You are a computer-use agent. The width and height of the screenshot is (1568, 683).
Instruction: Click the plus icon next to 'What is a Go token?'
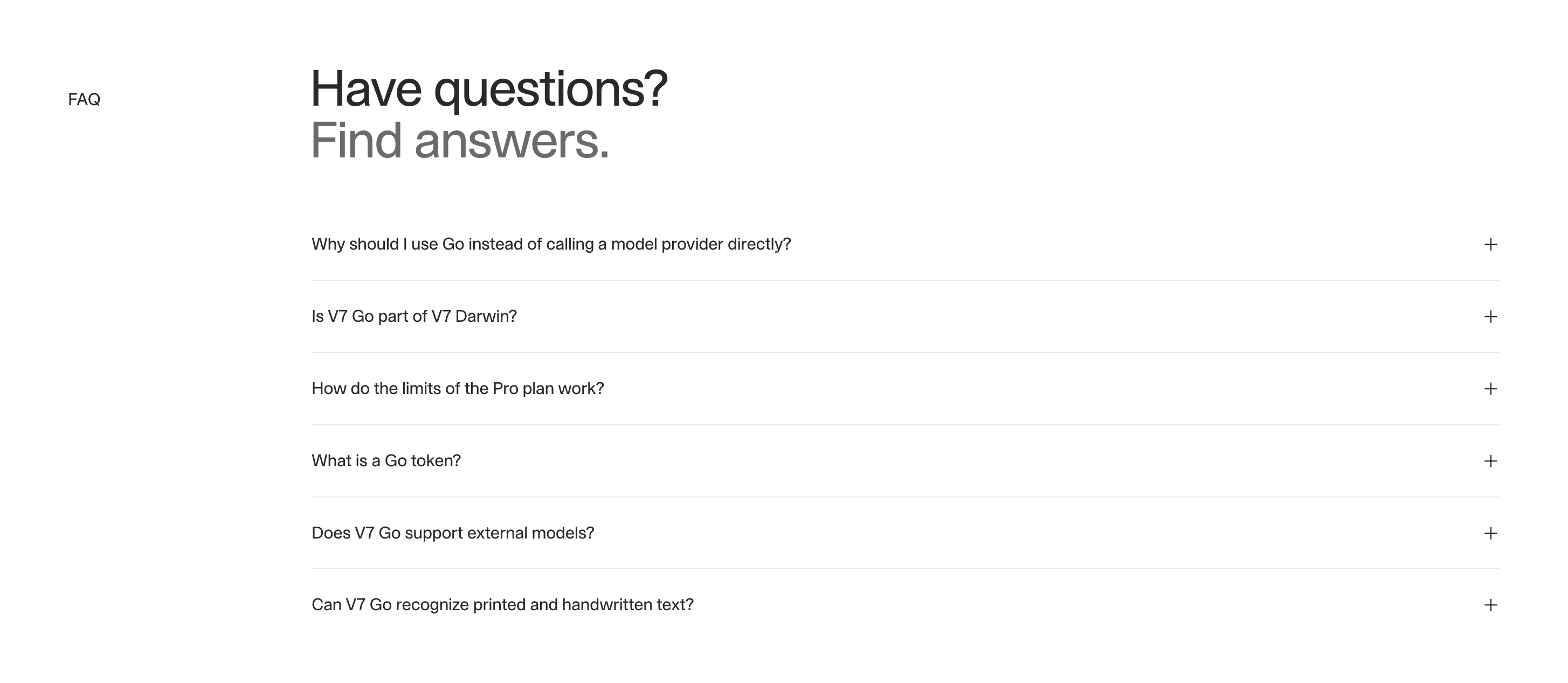point(1490,461)
